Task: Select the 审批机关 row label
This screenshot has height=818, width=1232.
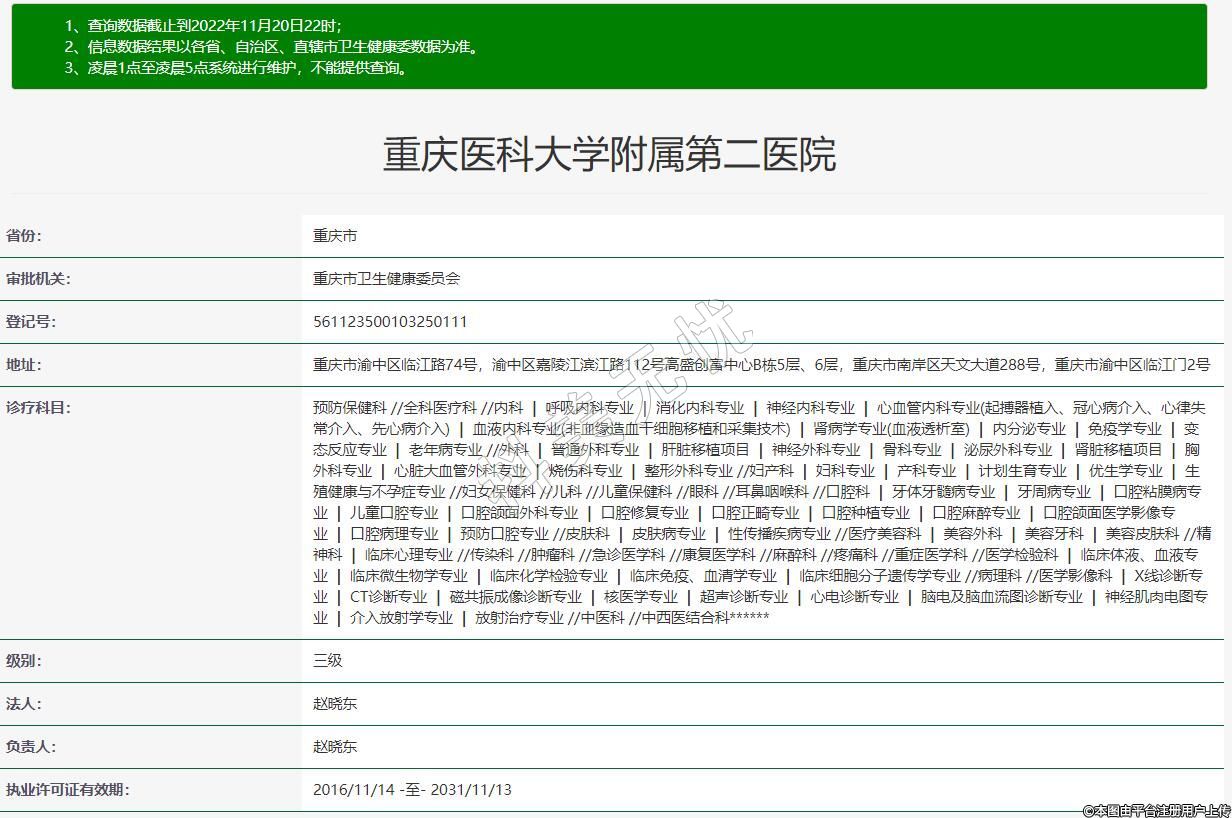Action: pyautogui.click(x=38, y=279)
